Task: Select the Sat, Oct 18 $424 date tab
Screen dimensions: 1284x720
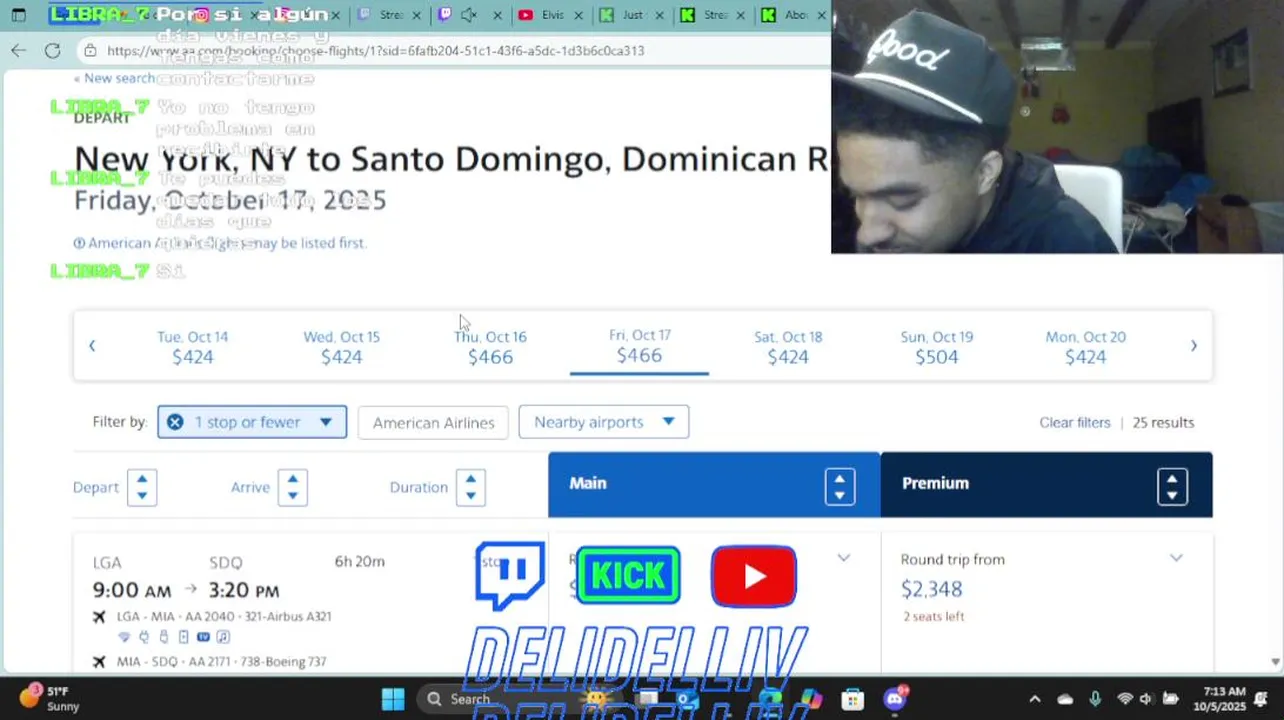Action: 788,347
